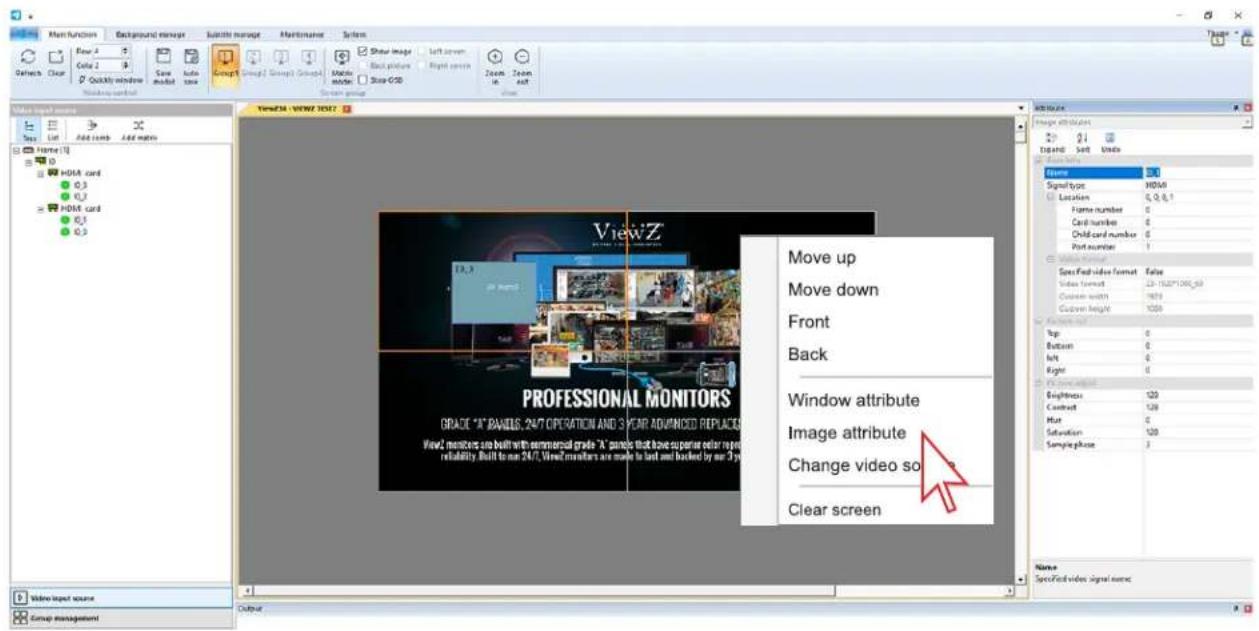Adjust the Cols spinner arrows

pos(125,65)
